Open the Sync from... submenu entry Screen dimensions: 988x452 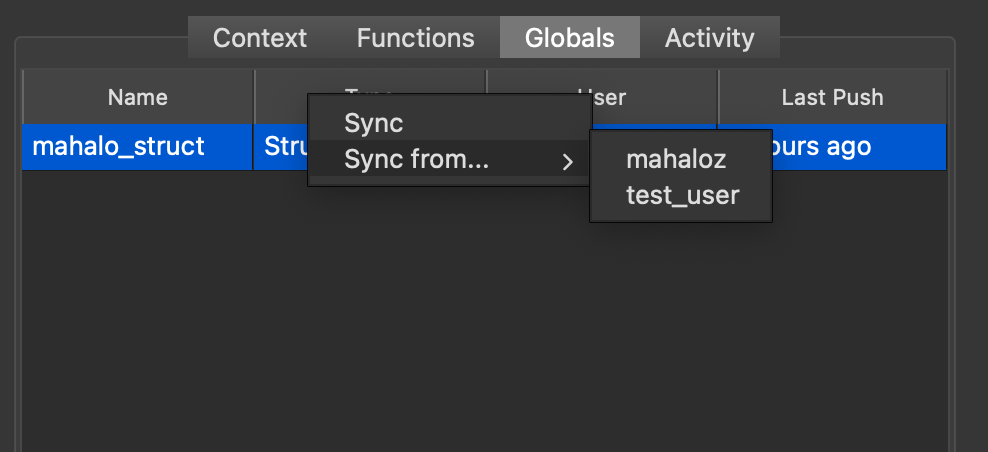[416, 159]
